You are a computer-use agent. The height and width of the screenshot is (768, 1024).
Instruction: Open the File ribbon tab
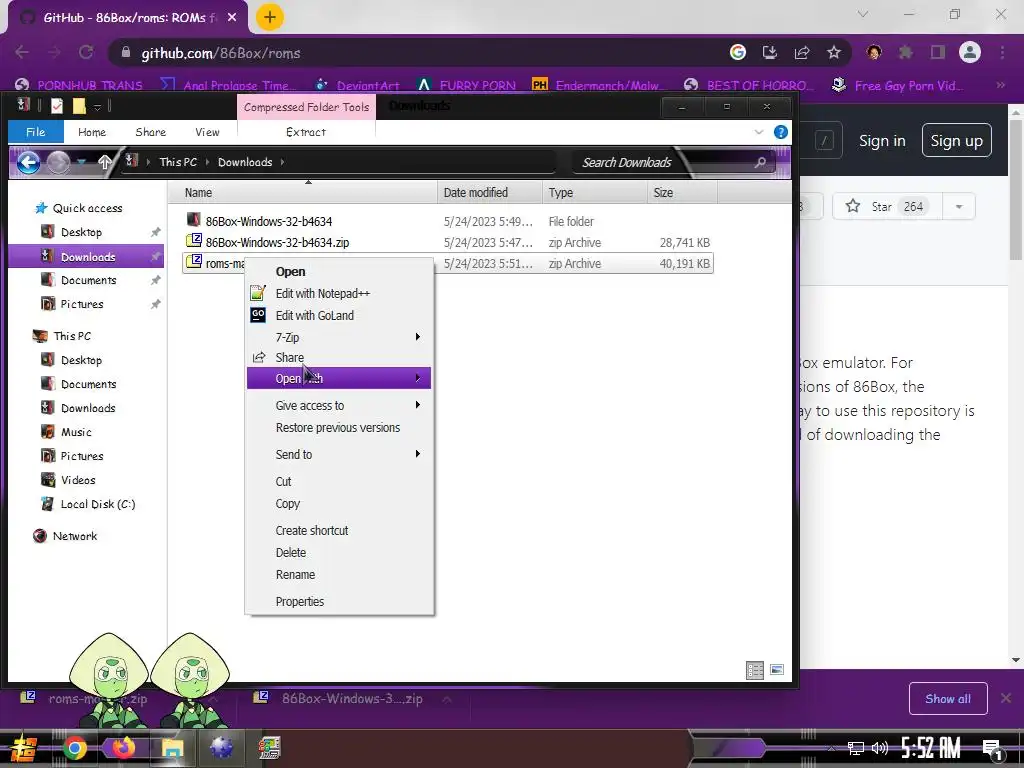tap(35, 132)
